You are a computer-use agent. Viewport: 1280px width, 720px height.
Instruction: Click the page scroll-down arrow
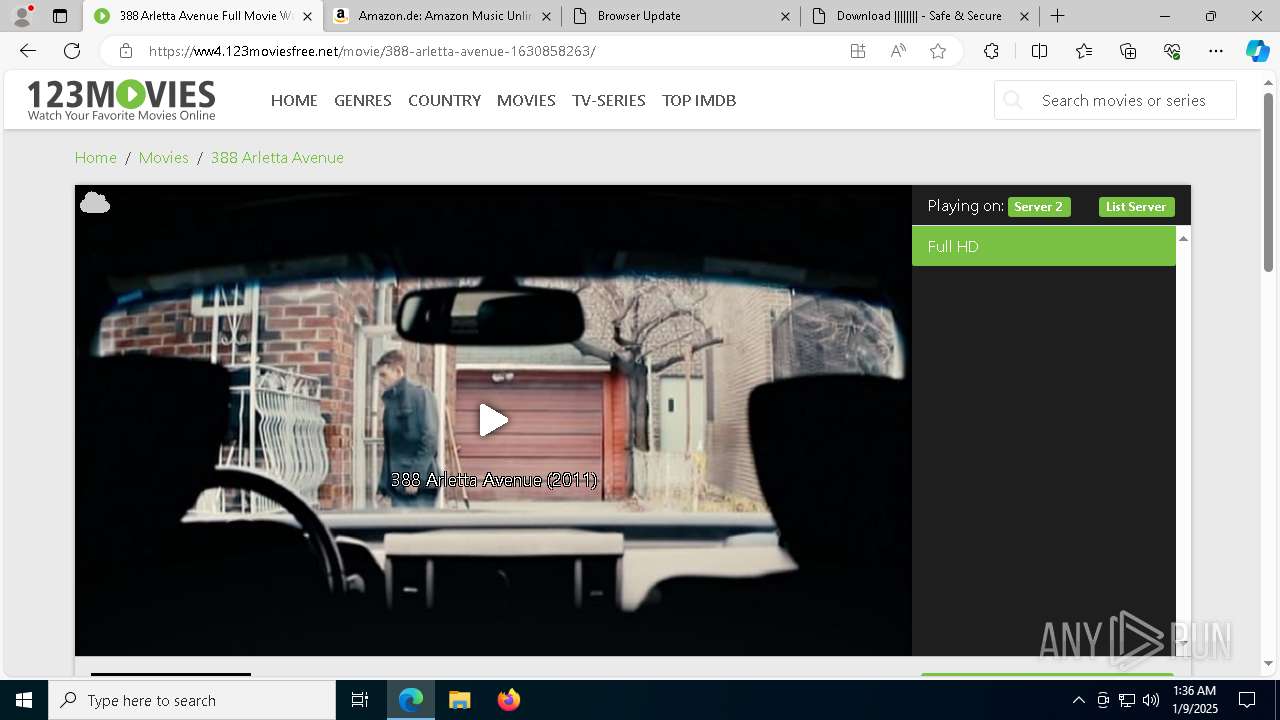1268,663
